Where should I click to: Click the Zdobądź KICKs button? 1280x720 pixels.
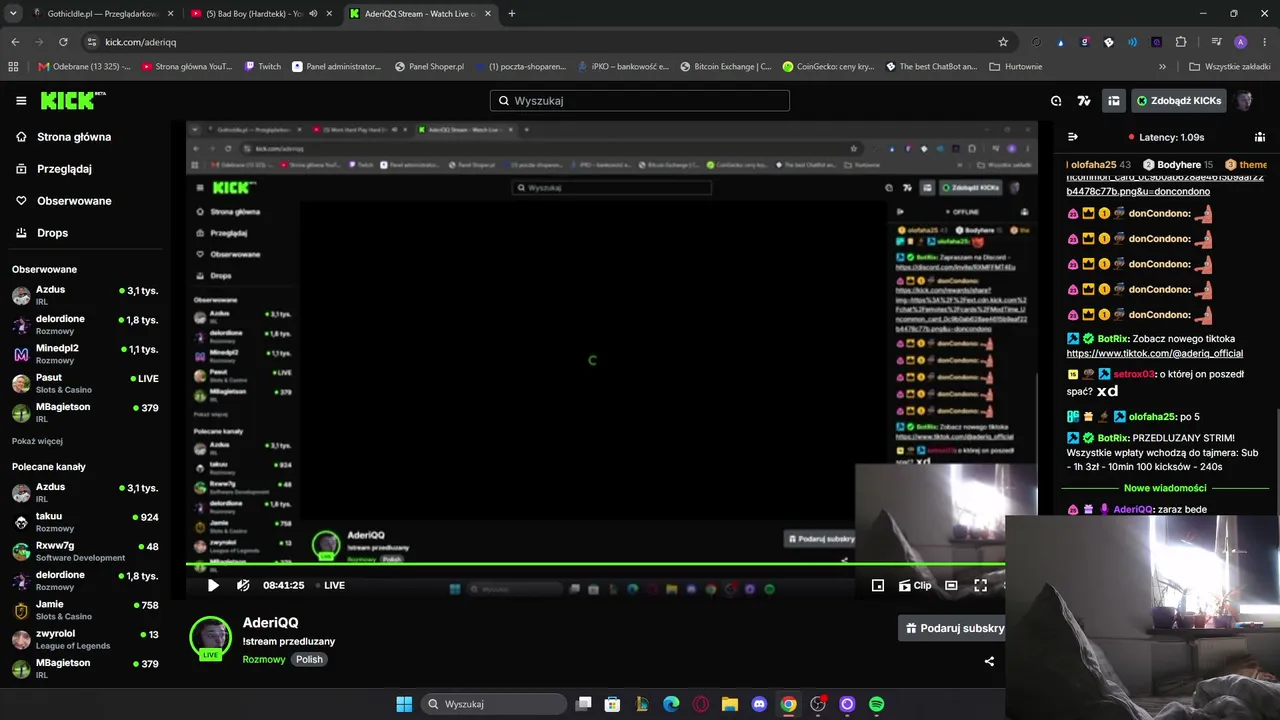click(1179, 101)
